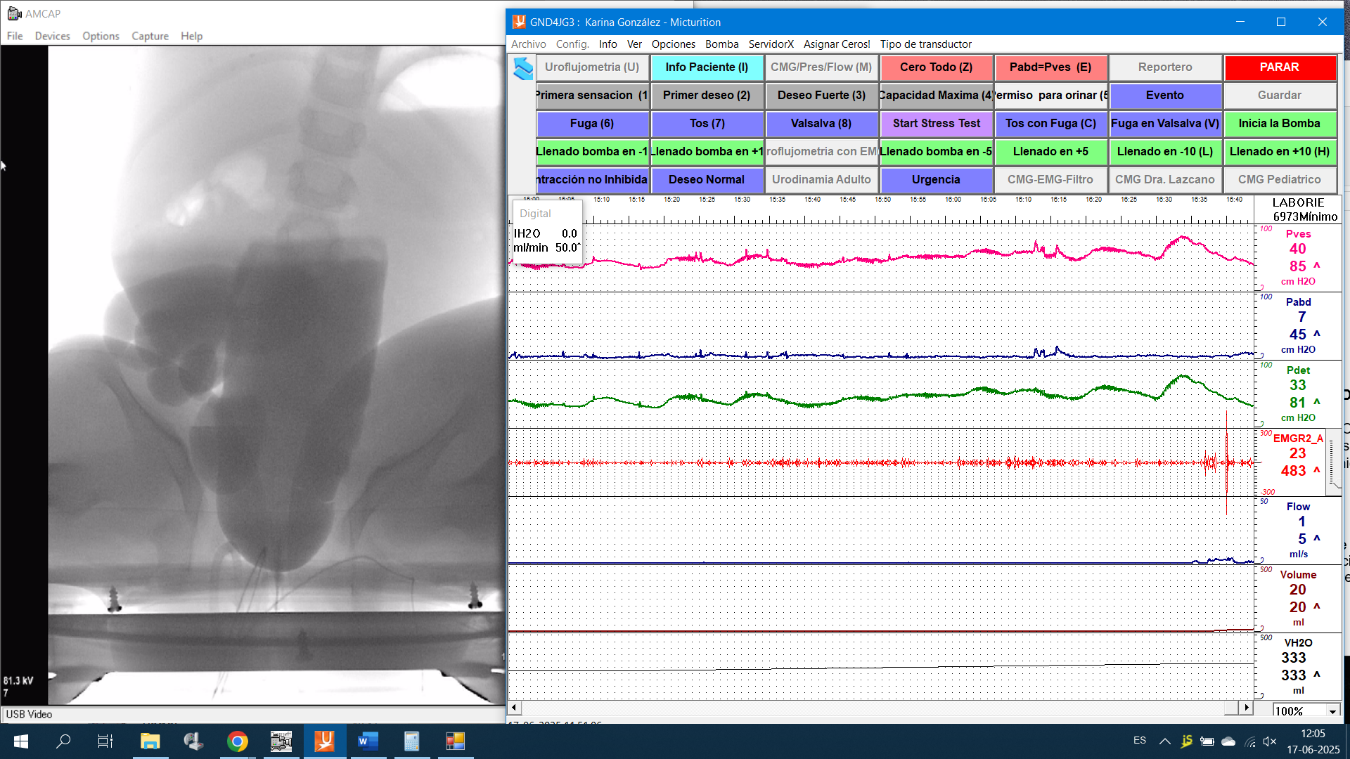Click the muted speaker volume tray icon

tap(1270, 741)
